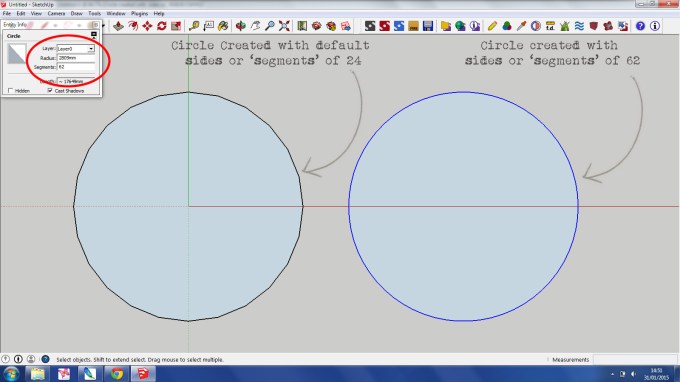Image resolution: width=680 pixels, height=382 pixels.
Task: Select the Scale tool
Action: pos(176,26)
